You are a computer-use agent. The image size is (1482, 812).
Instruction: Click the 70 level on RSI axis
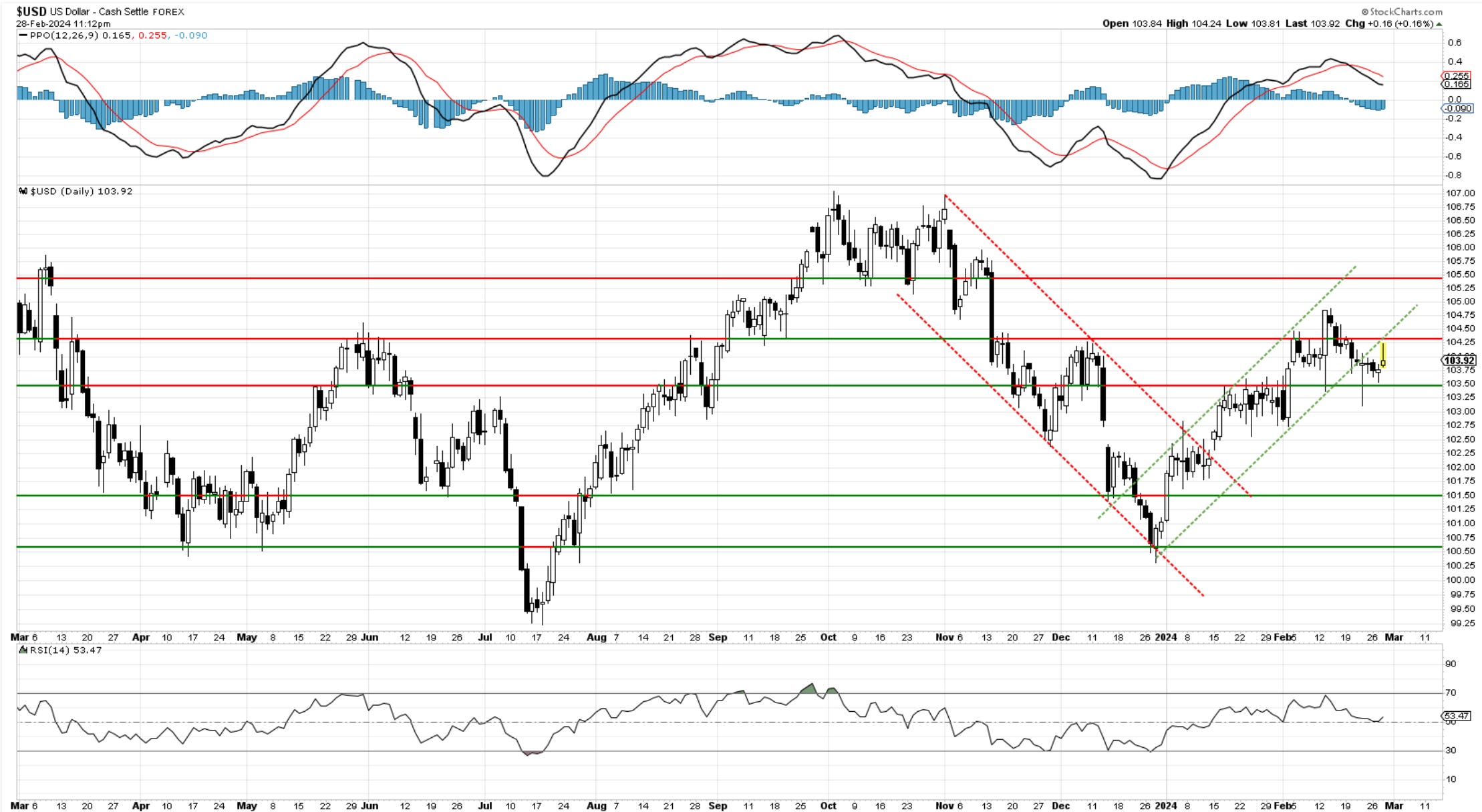tap(1450, 692)
